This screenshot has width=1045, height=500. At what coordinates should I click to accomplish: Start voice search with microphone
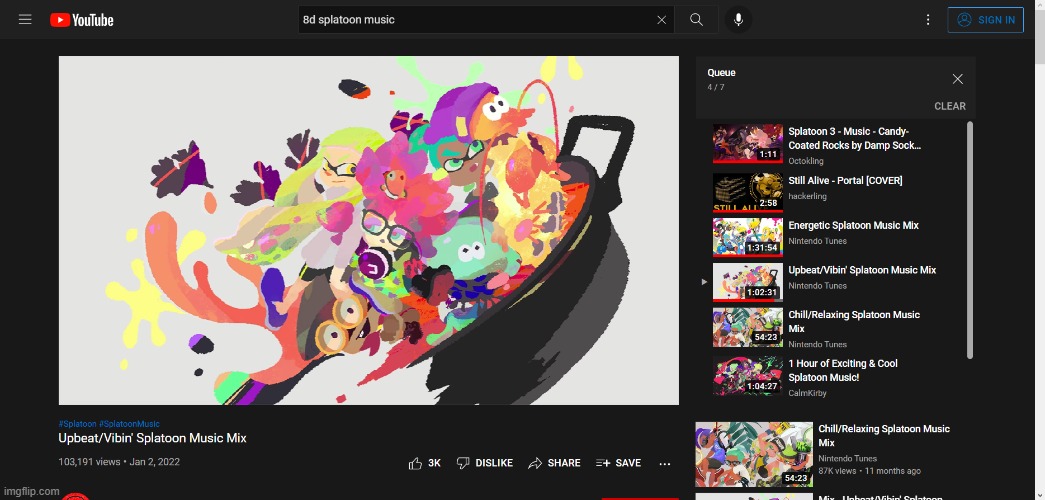[738, 20]
